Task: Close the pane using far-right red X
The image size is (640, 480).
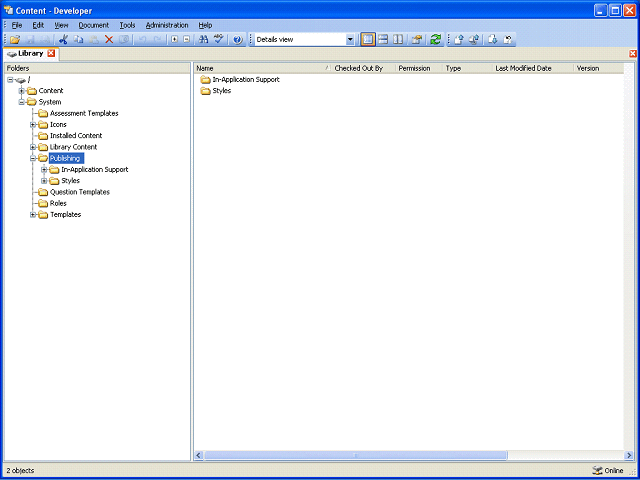Action: 633,53
